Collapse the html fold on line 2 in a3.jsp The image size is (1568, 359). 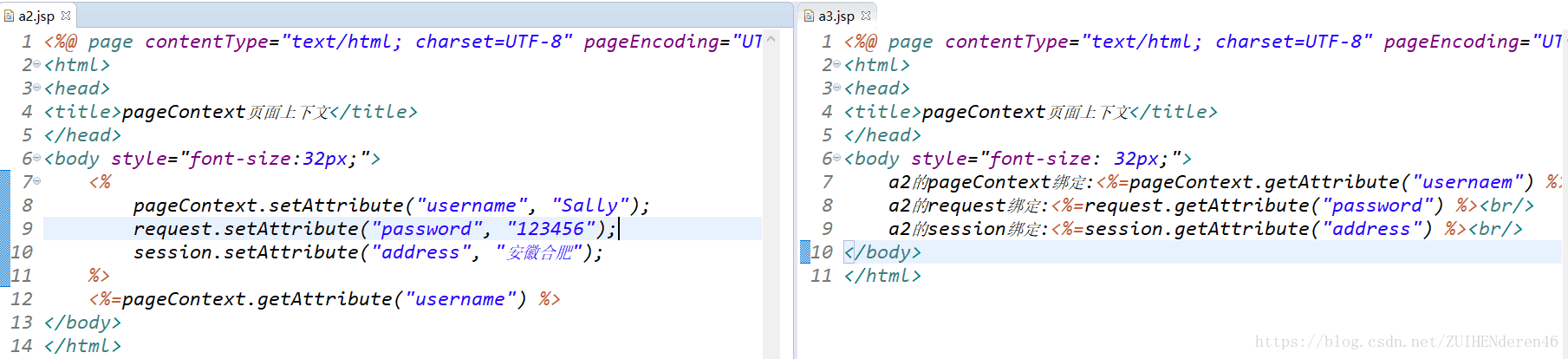pos(837,64)
